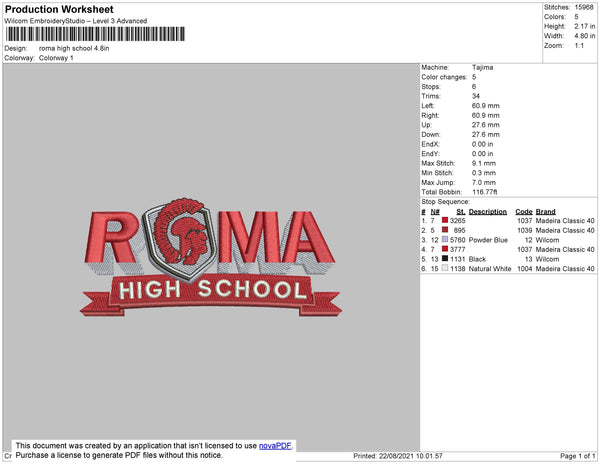Screen dimensions: 600x464
Task: Click the 'Brand' column header
Action: (546, 212)
